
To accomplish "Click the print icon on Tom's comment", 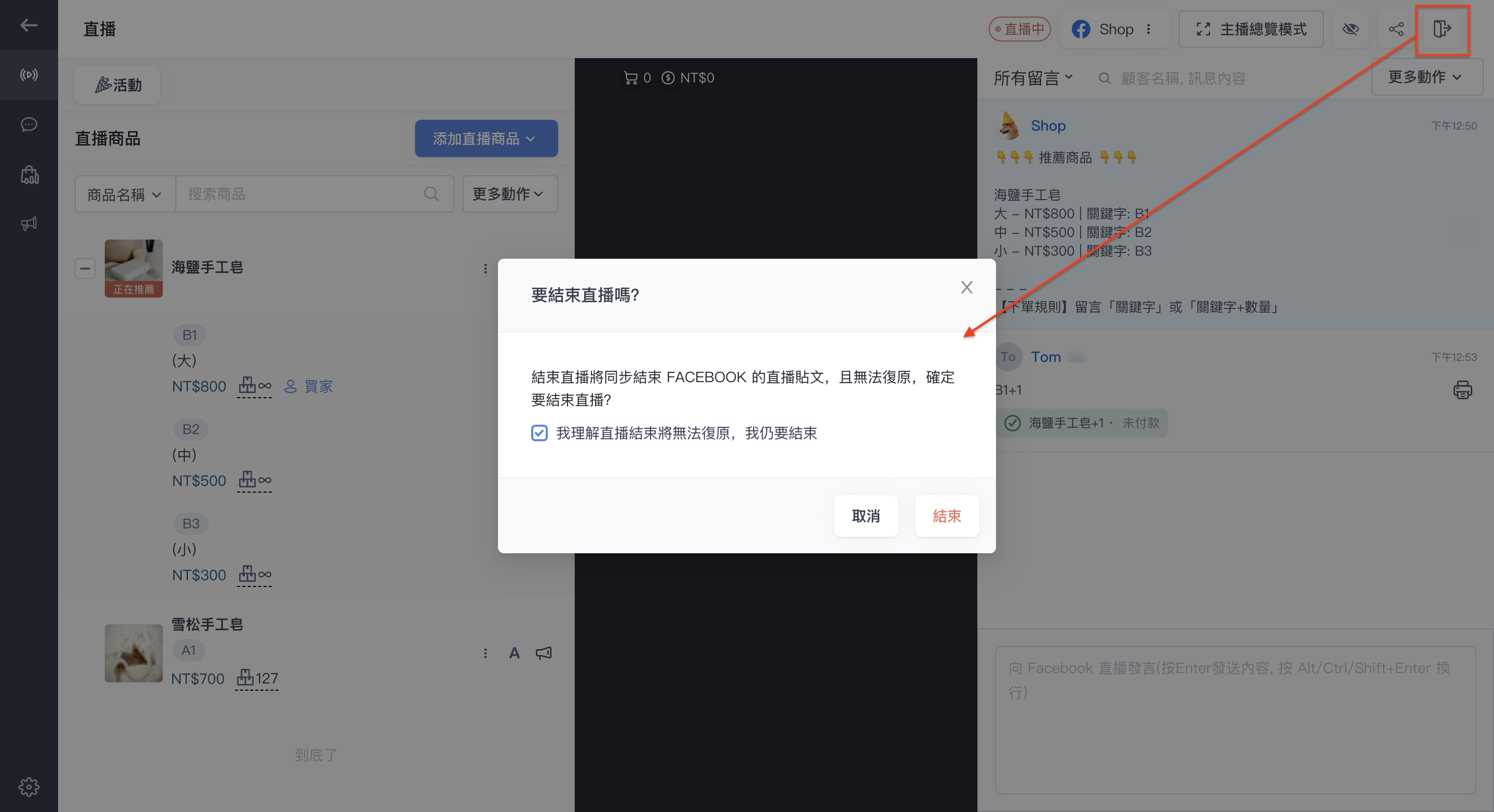I will pos(1462,389).
